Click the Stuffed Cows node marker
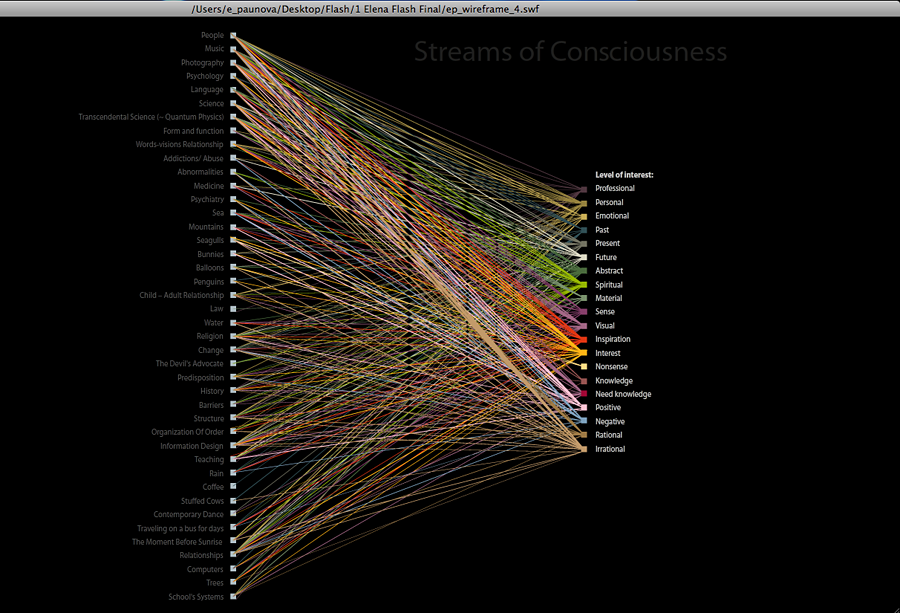 (233, 501)
